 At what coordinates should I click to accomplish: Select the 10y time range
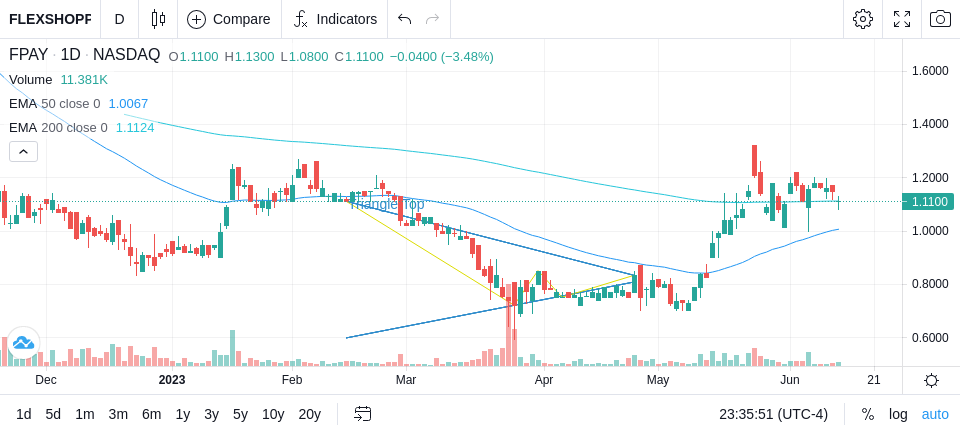point(273,415)
